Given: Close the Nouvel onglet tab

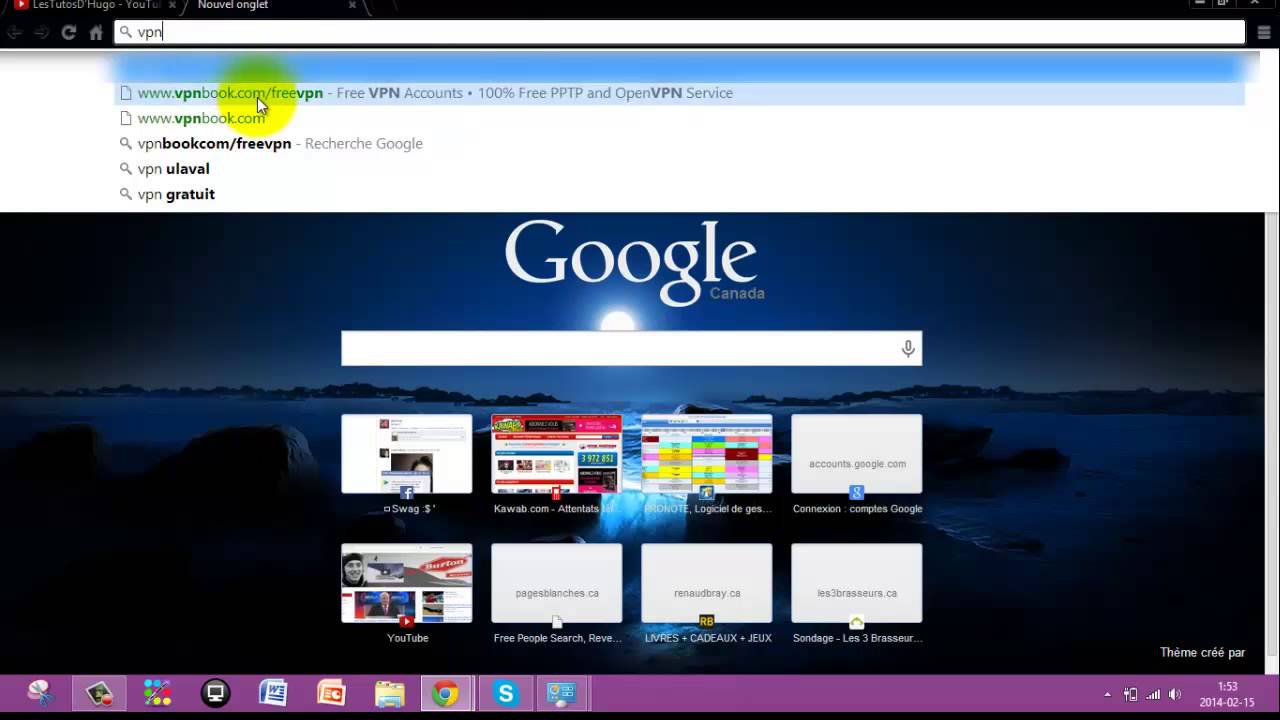Looking at the screenshot, I should pos(352,6).
